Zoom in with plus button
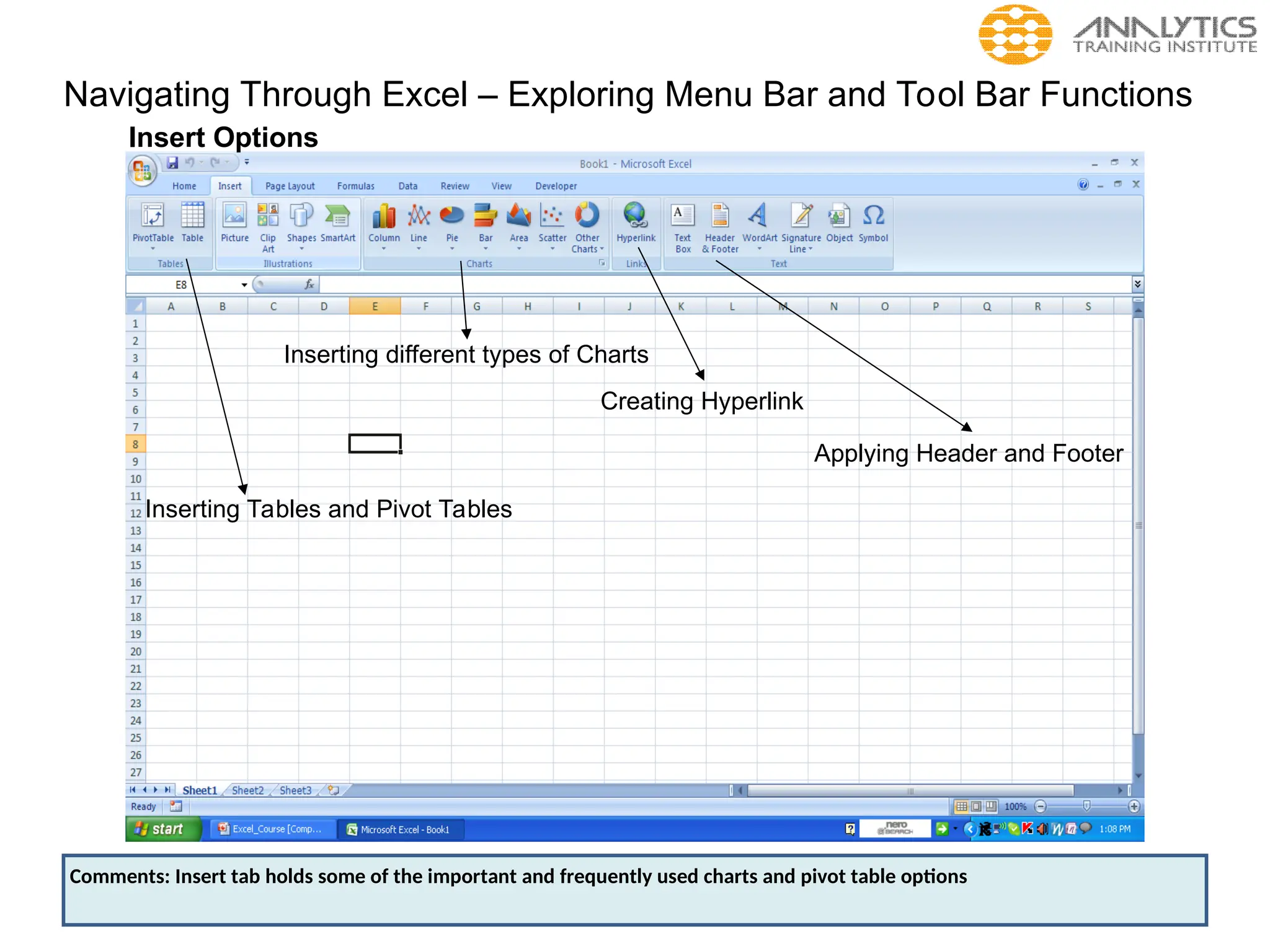Viewport: 1270px width, 952px height. point(1134,806)
